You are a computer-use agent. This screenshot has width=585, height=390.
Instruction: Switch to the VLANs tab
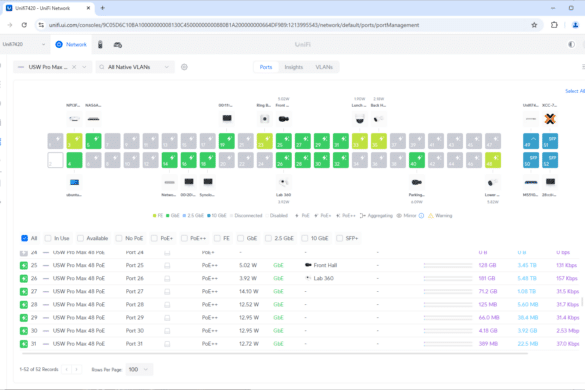324,67
